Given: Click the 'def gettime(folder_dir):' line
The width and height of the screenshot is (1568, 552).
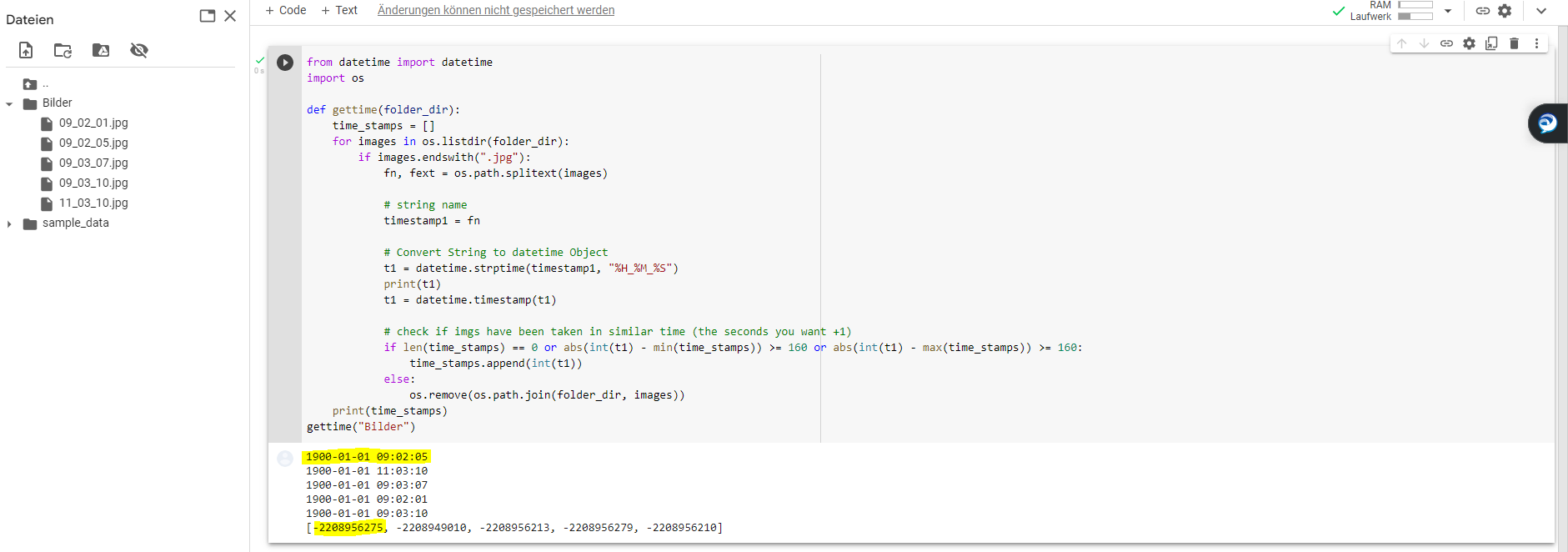Looking at the screenshot, I should coord(383,110).
